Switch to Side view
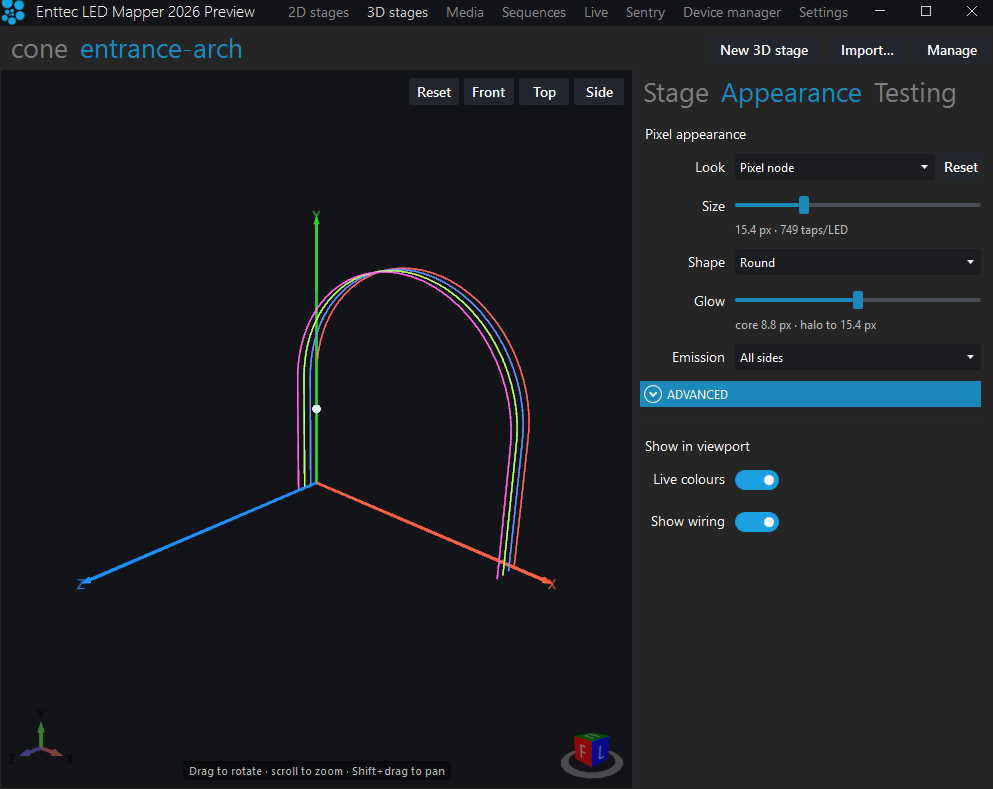Viewport: 993px width, 789px height. 599,92
